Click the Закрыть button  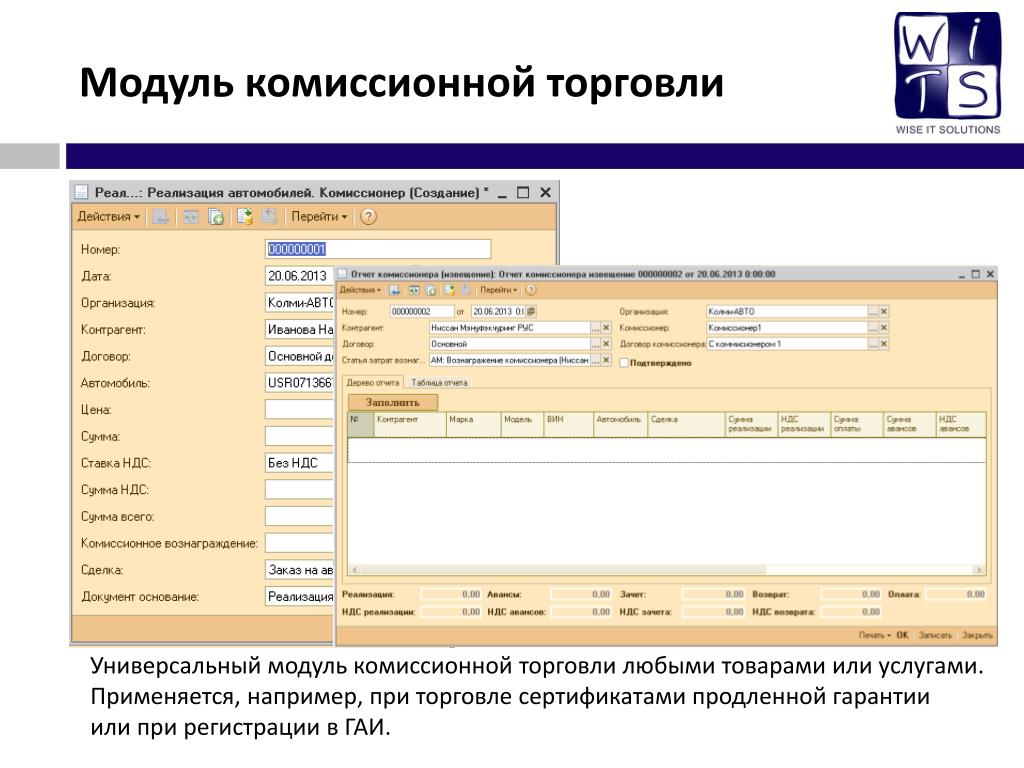coord(977,635)
